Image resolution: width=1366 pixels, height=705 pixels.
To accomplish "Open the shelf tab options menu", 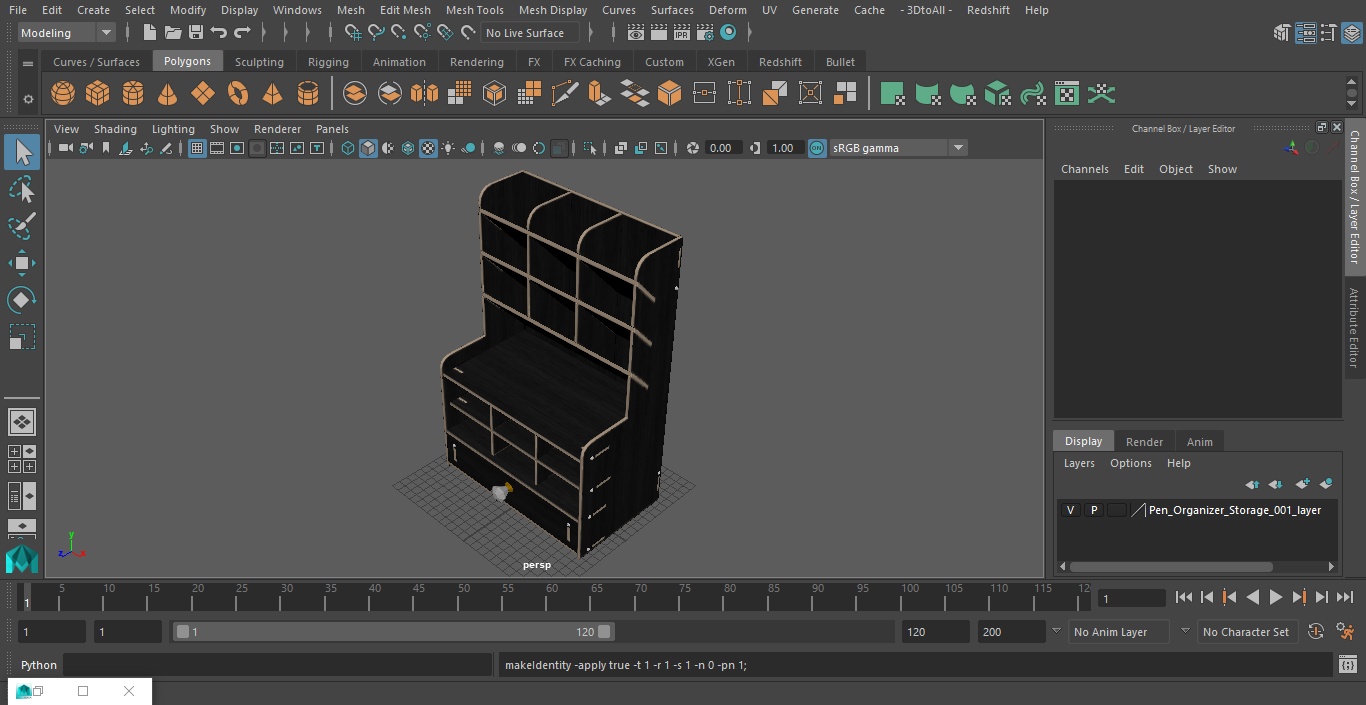I will pos(27,63).
